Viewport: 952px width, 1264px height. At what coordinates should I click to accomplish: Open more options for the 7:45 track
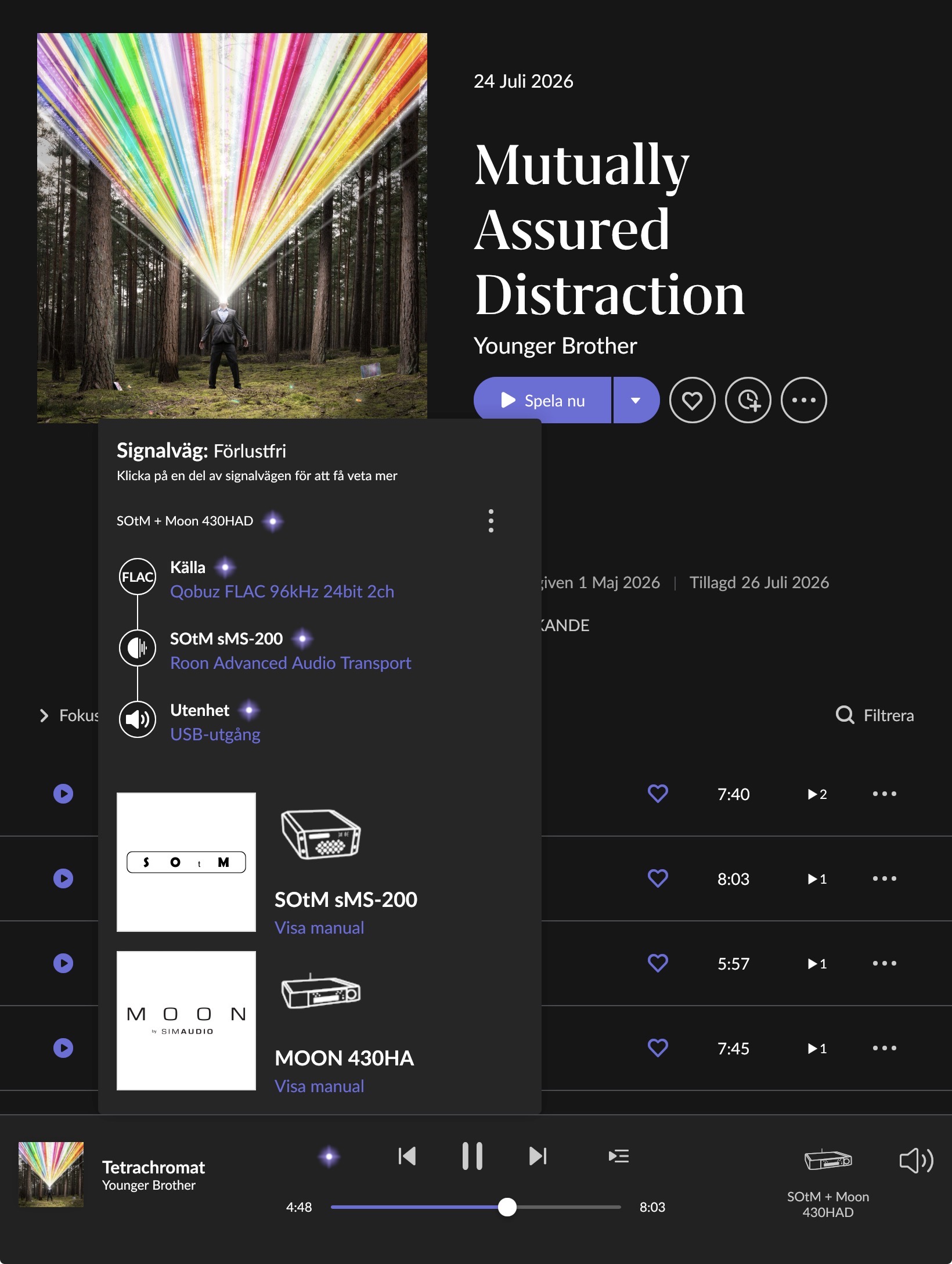885,1048
